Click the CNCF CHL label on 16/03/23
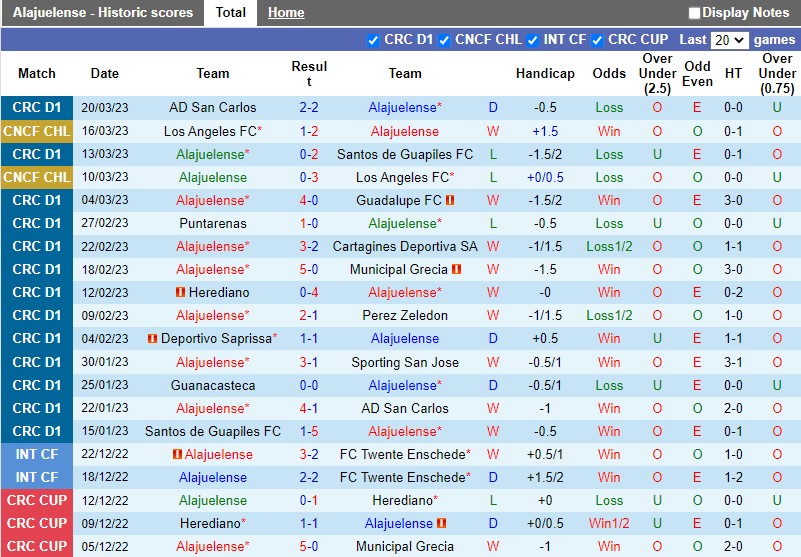The width and height of the screenshot is (801, 557). (37, 131)
